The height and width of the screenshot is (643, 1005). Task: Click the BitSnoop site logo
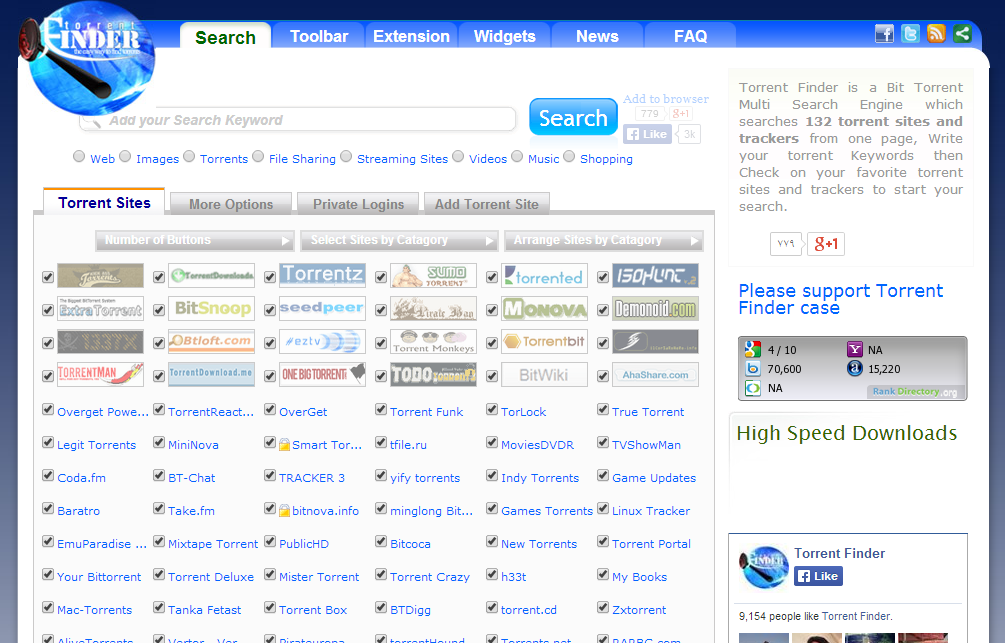211,308
